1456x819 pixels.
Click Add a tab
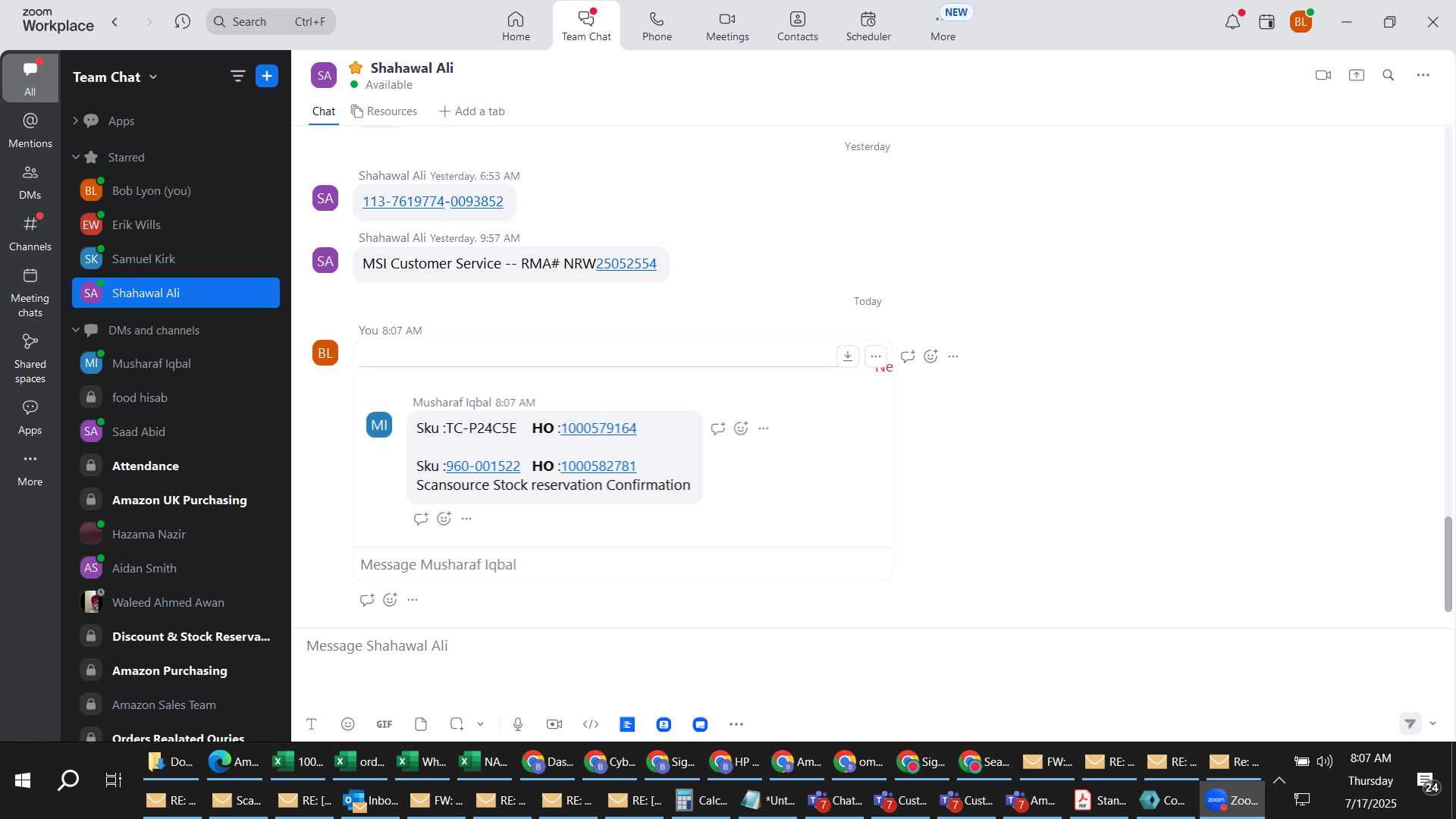[472, 111]
